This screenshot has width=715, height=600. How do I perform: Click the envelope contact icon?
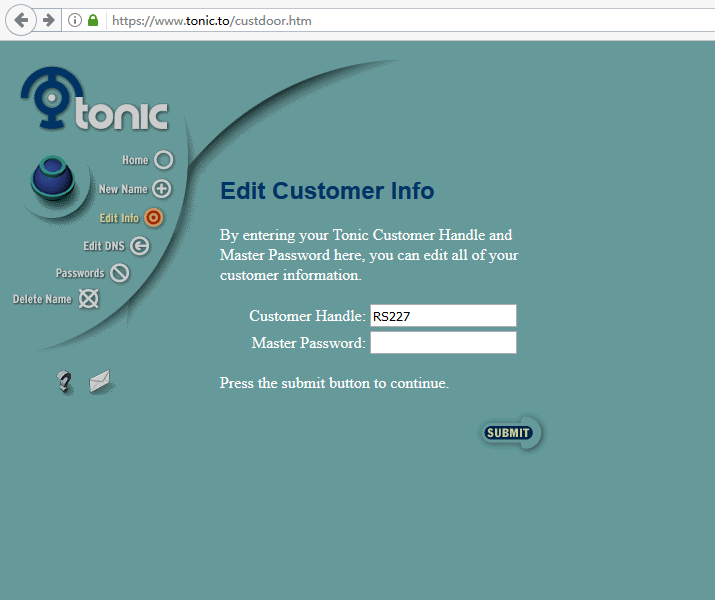(101, 382)
